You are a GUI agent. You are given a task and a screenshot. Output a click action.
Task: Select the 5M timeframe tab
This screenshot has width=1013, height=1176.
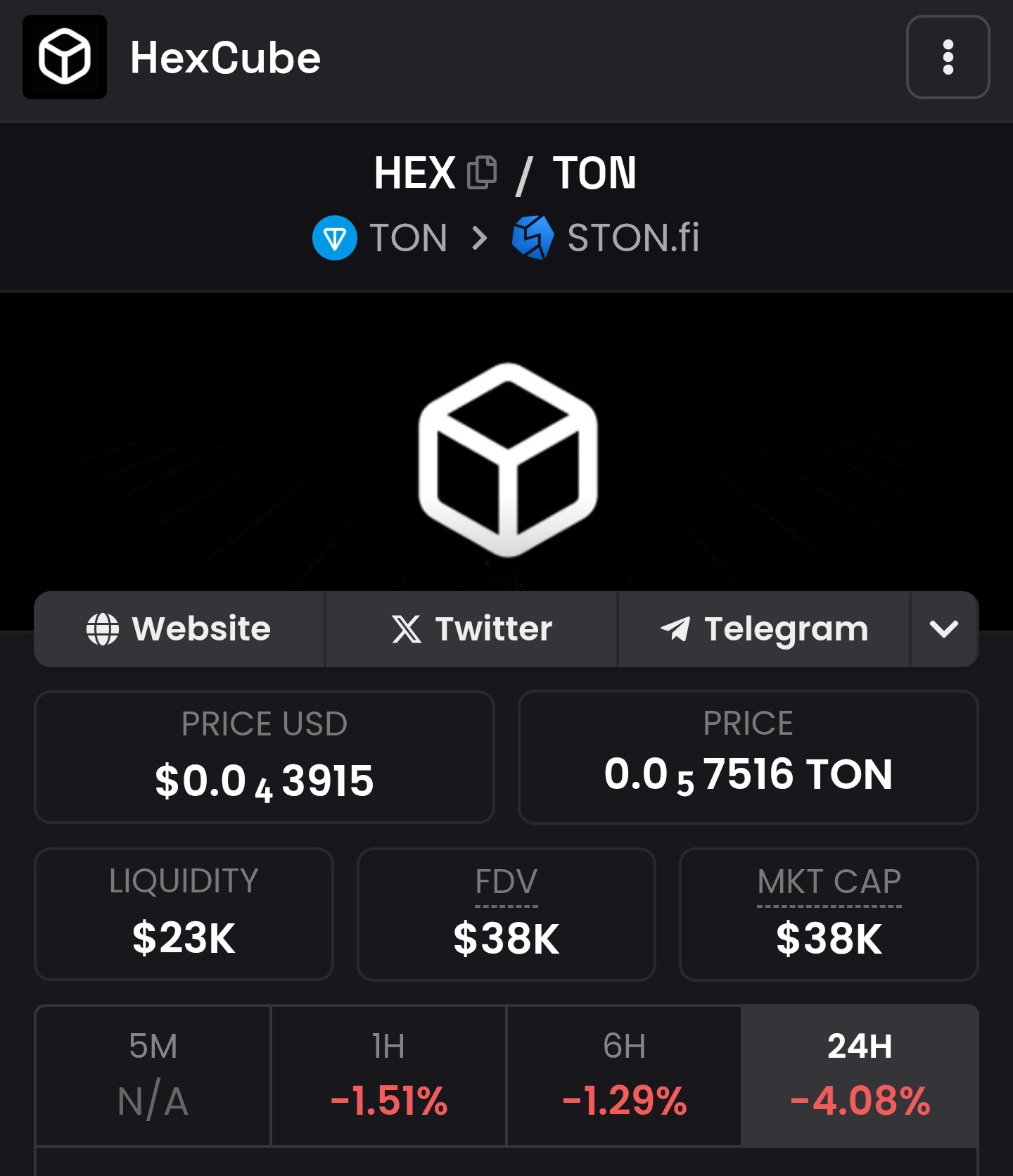[x=153, y=1075]
